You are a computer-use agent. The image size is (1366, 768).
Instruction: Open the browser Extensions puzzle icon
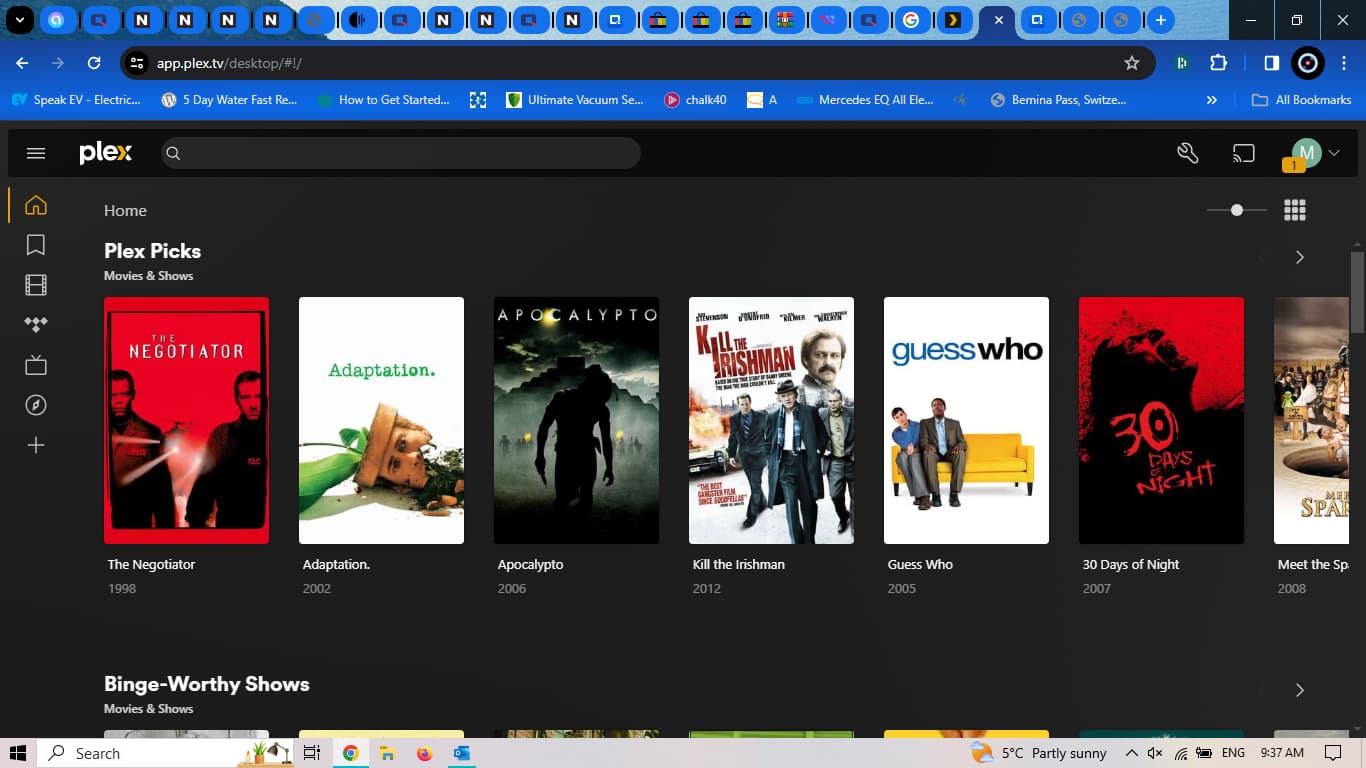(1218, 63)
